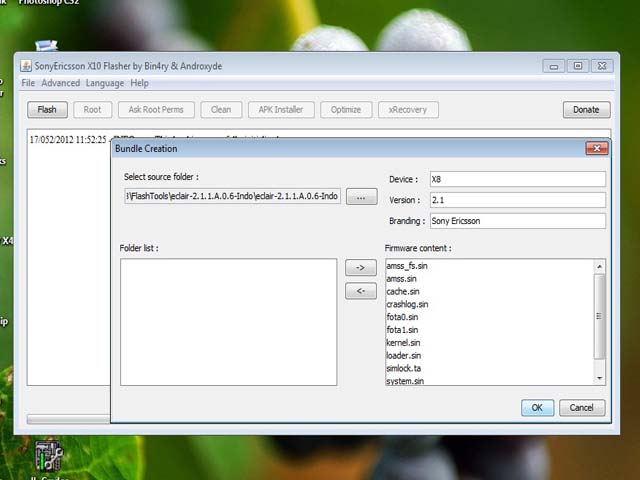Viewport: 640px width, 480px height.
Task: Click the Device input field
Action: [518, 179]
